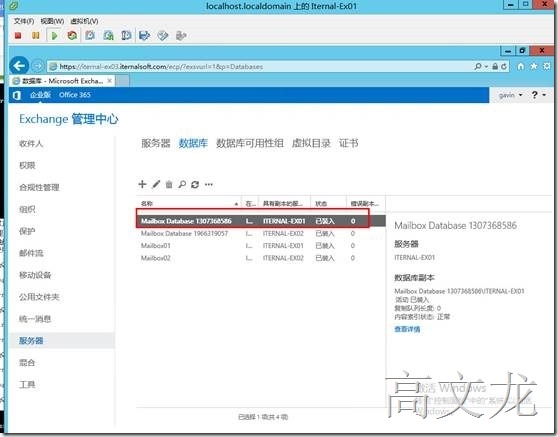The height and width of the screenshot is (437, 558).
Task: Click the security lock icon in address bar
Action: (x=495, y=66)
